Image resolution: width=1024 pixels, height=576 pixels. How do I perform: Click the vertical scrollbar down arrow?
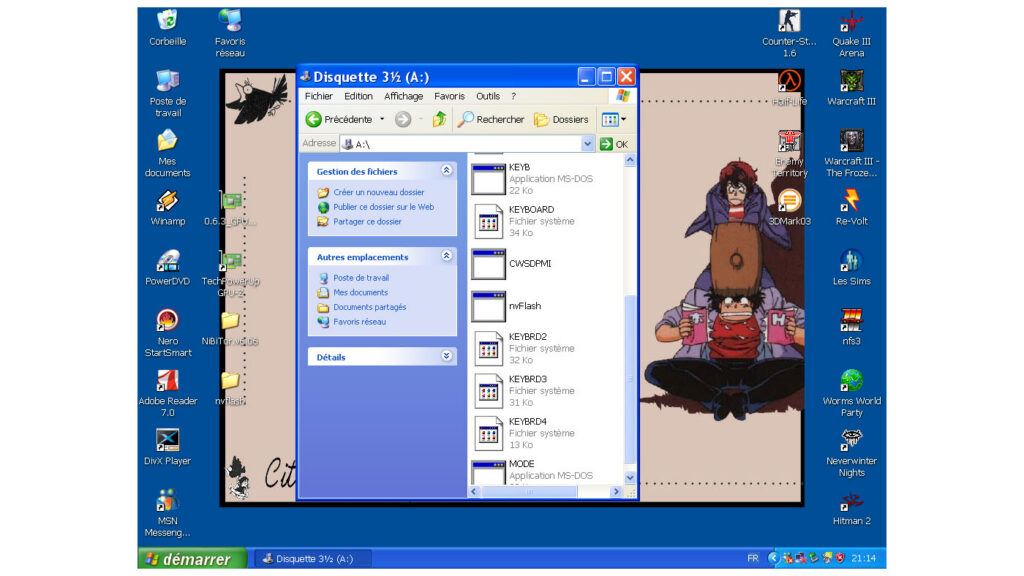coord(630,478)
